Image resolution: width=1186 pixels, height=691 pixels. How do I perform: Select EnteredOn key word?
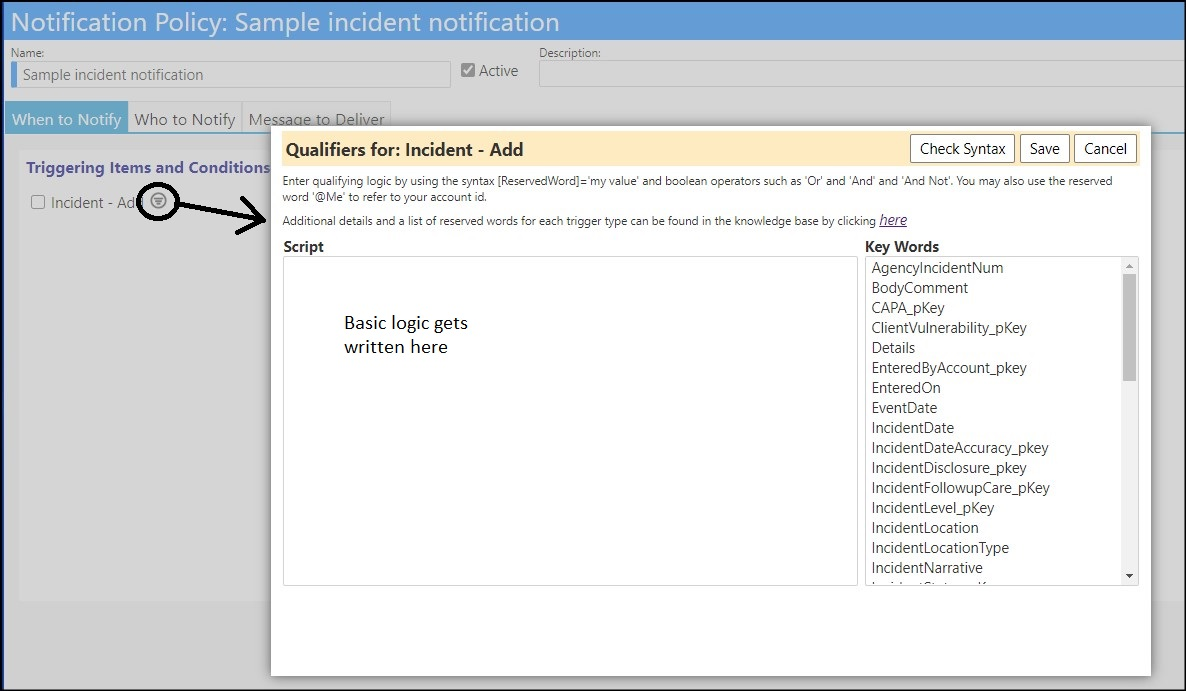(906, 388)
